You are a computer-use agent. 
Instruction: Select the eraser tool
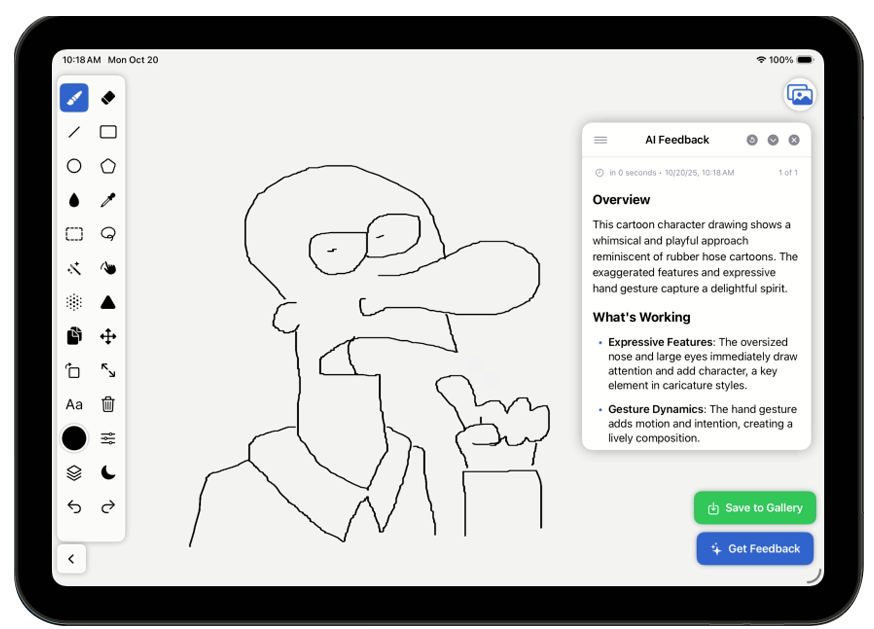(x=108, y=98)
